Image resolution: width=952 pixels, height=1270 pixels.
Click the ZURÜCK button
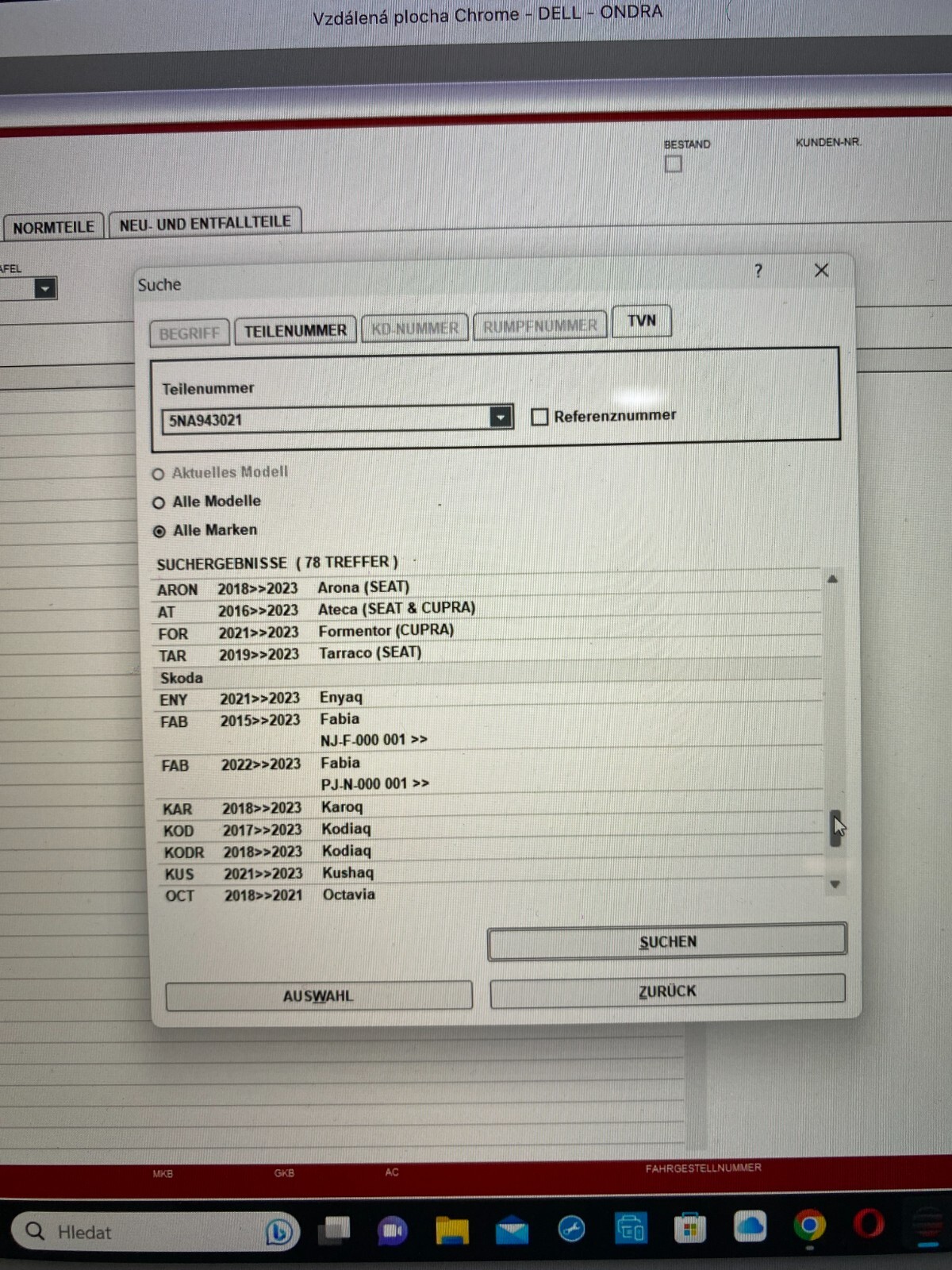point(667,991)
